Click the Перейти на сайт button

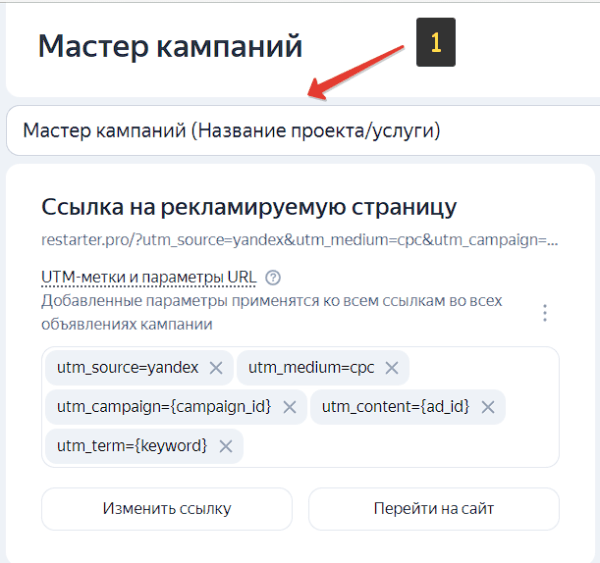pos(433,508)
